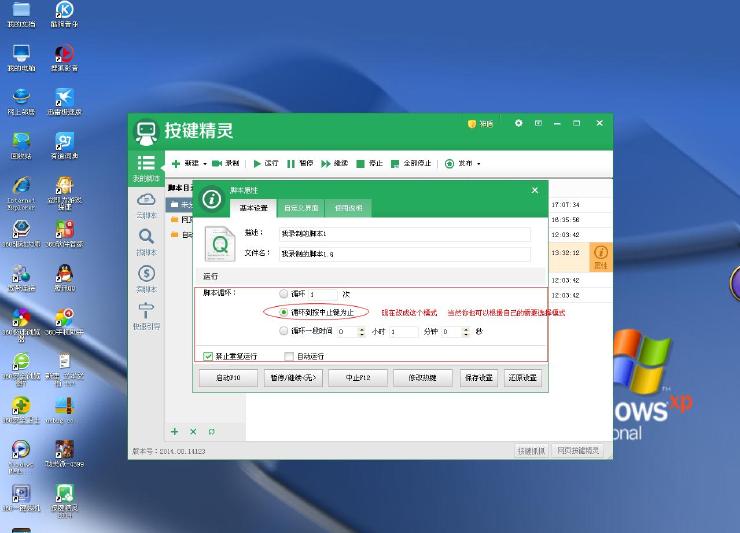The width and height of the screenshot is (740, 533).
Task: Click the Q script file icon in dialog
Action: click(219, 244)
